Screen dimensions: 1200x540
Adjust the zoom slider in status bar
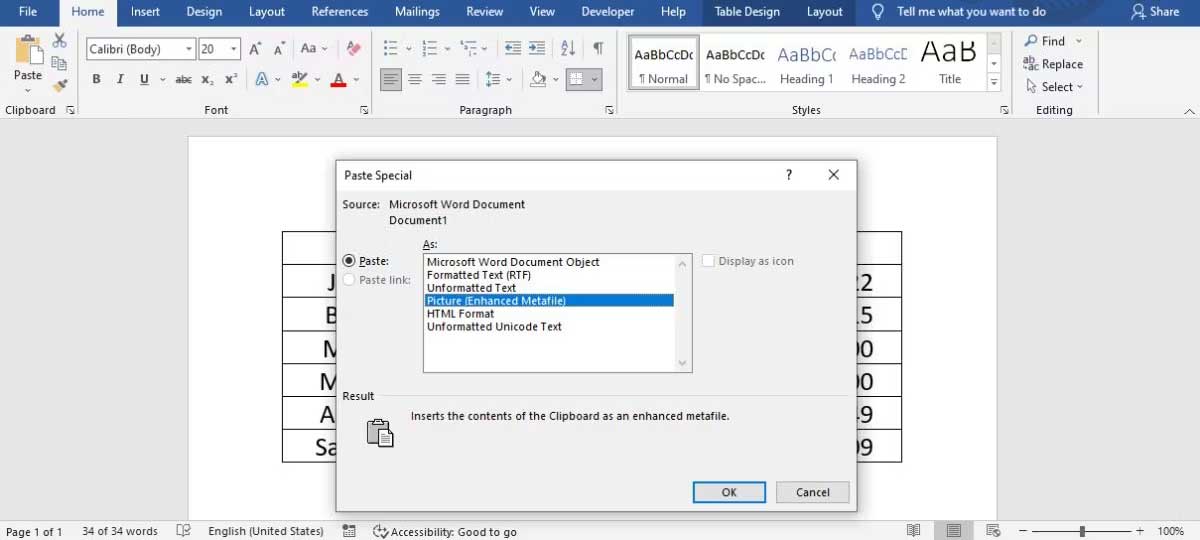click(1082, 531)
